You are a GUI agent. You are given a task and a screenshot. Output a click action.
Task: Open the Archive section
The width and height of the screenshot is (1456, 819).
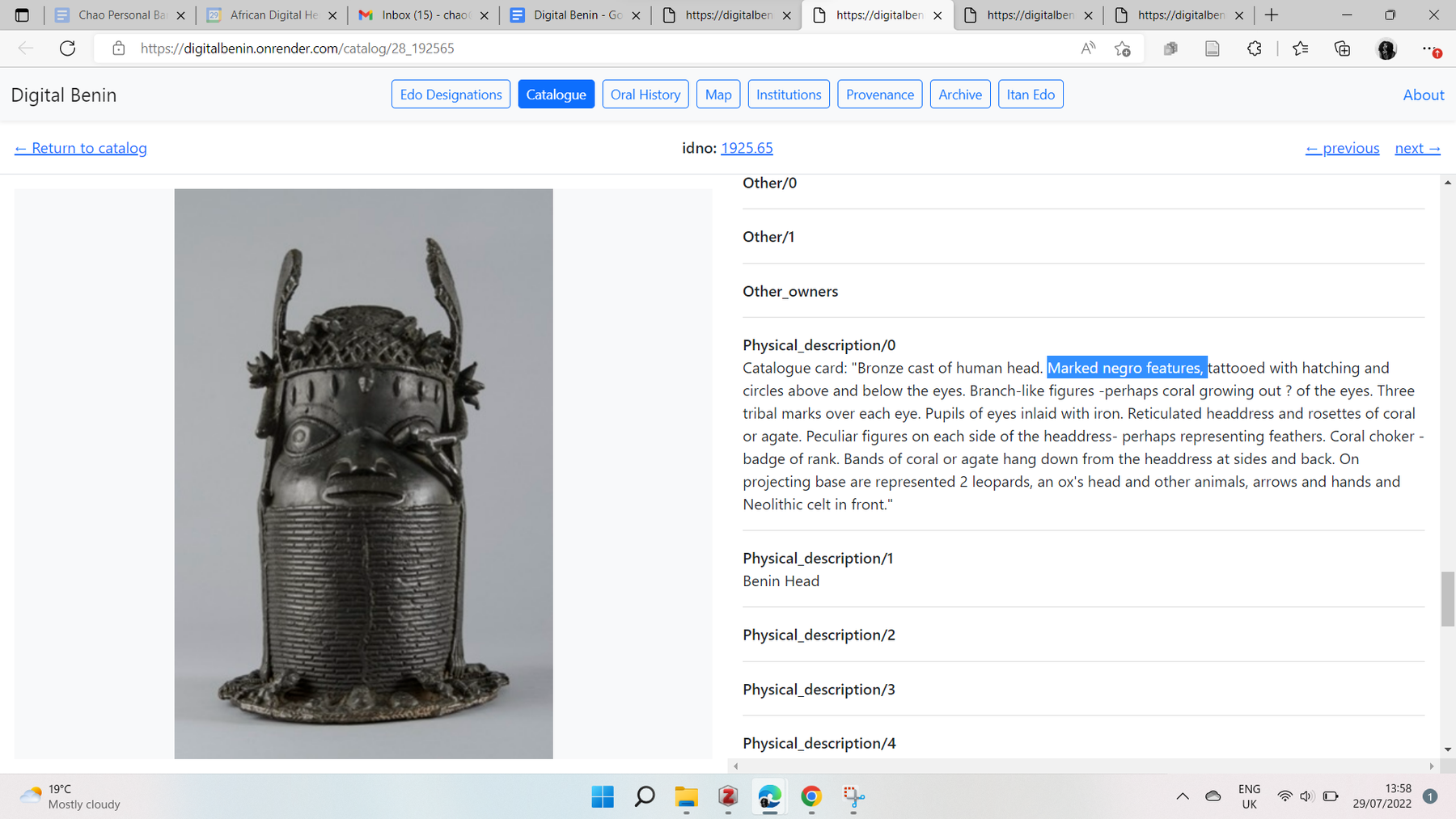tap(960, 95)
